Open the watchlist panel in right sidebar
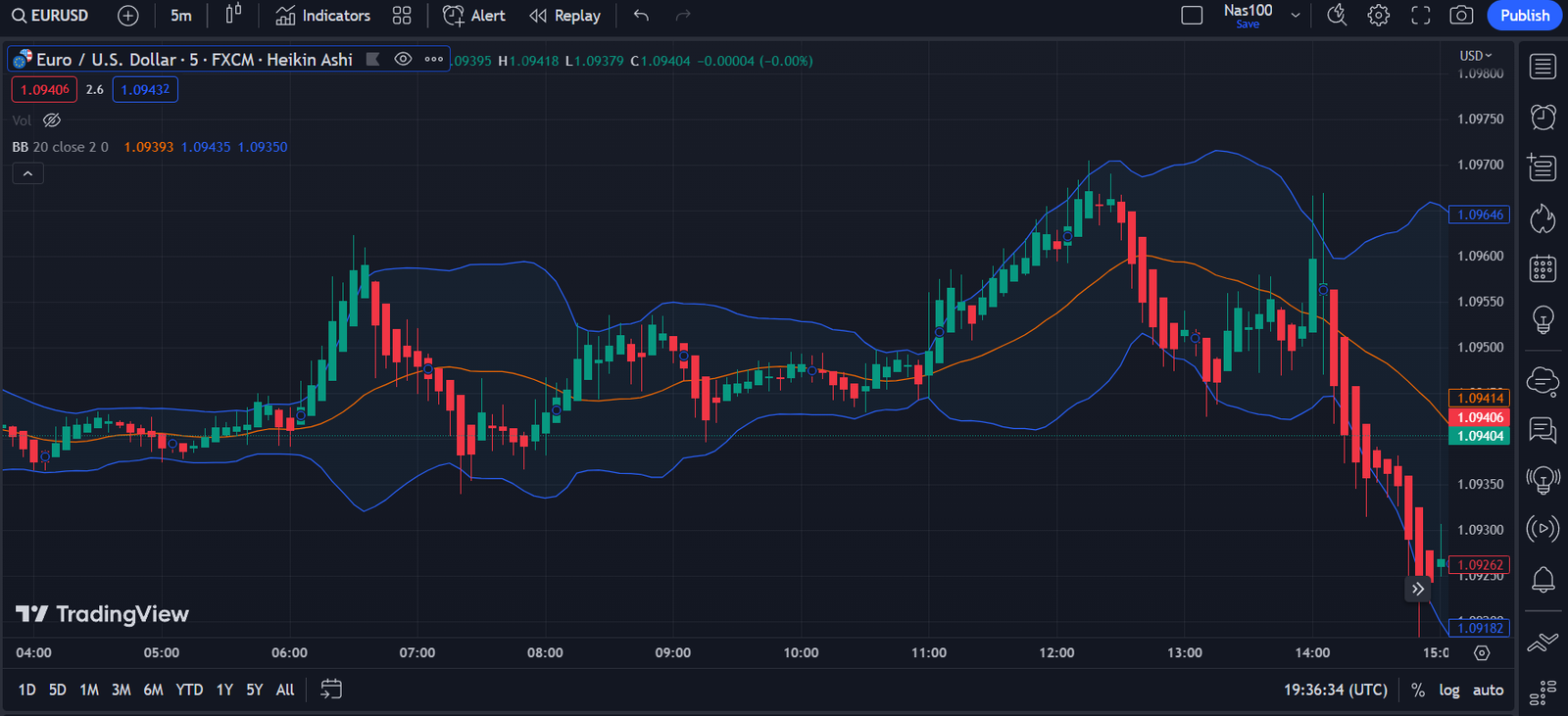The height and width of the screenshot is (716, 1568). (x=1543, y=67)
